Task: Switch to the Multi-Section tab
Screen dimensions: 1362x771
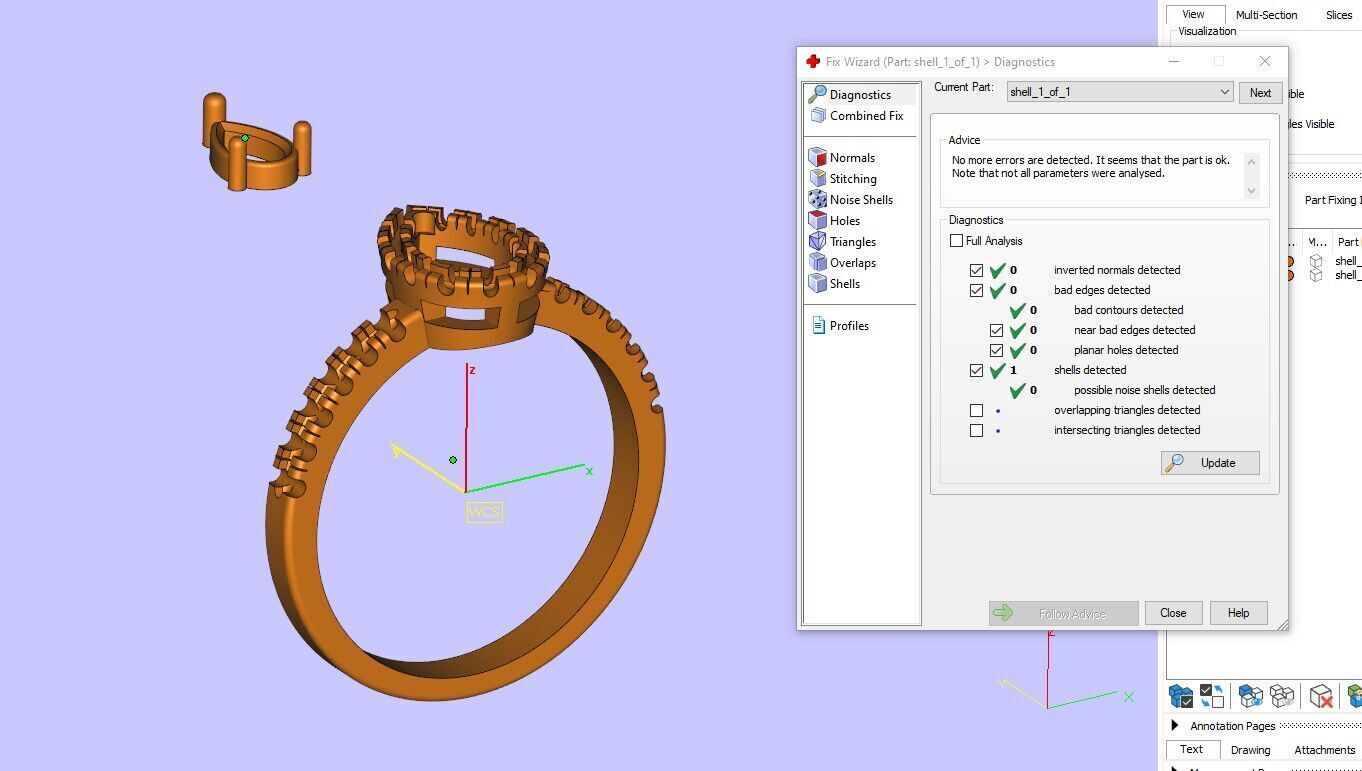Action: [x=1266, y=15]
